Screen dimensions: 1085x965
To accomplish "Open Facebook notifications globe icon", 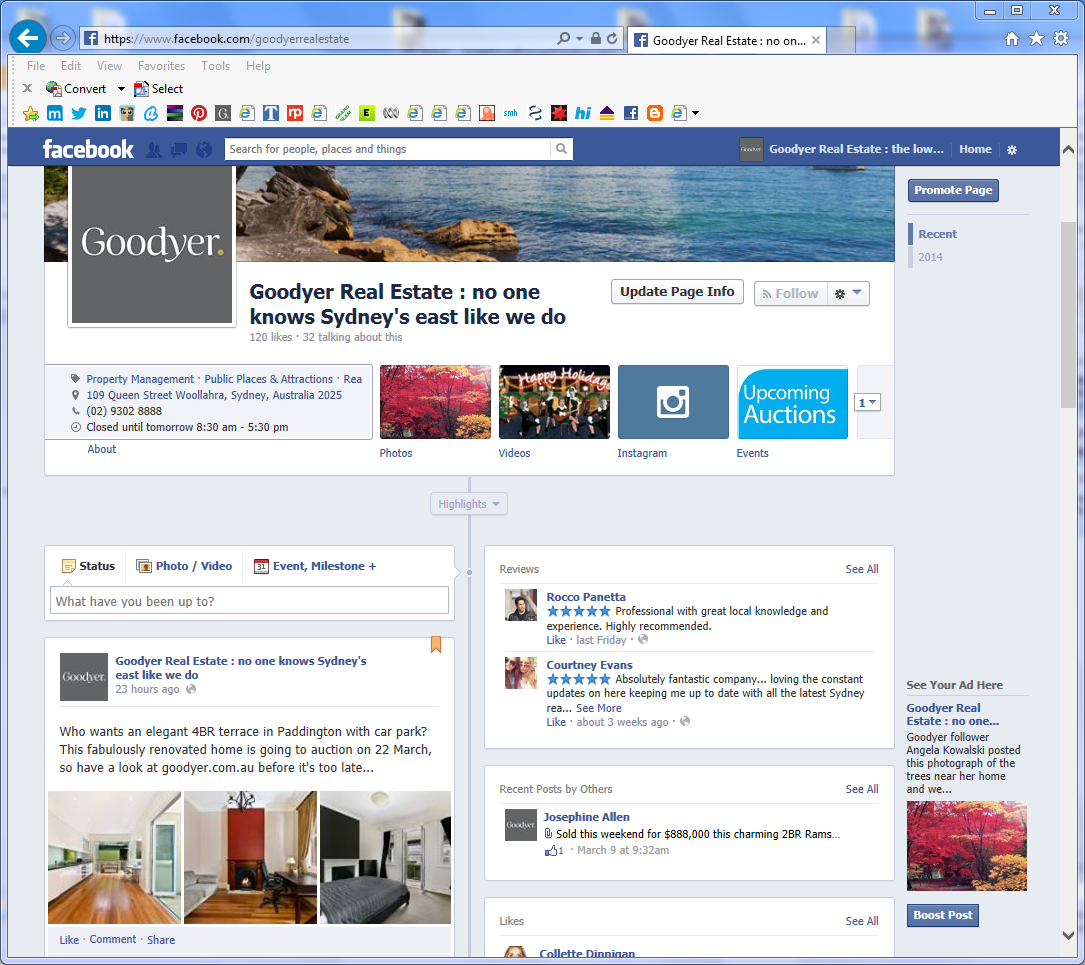I will pos(204,150).
